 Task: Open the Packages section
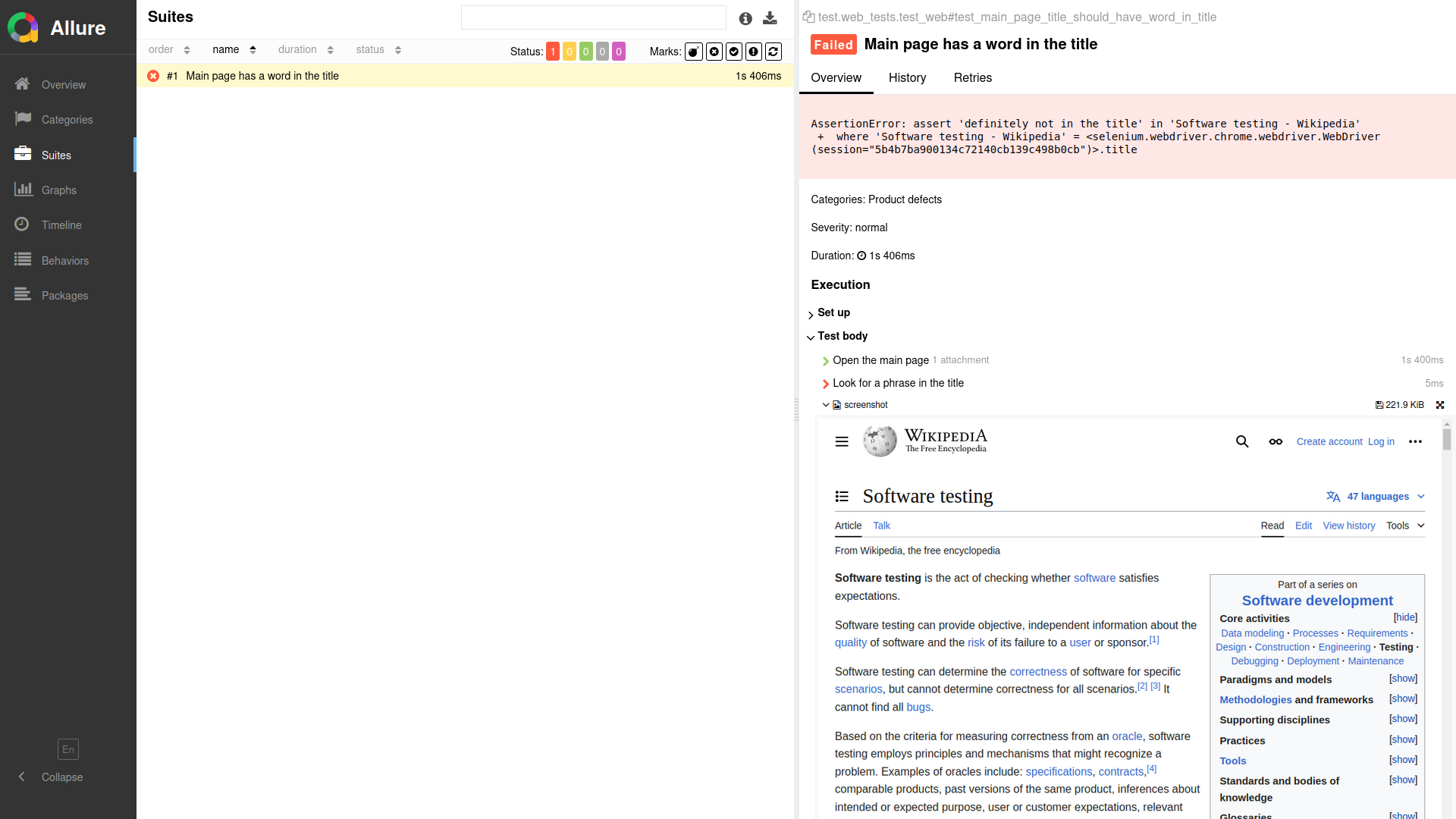click(64, 296)
